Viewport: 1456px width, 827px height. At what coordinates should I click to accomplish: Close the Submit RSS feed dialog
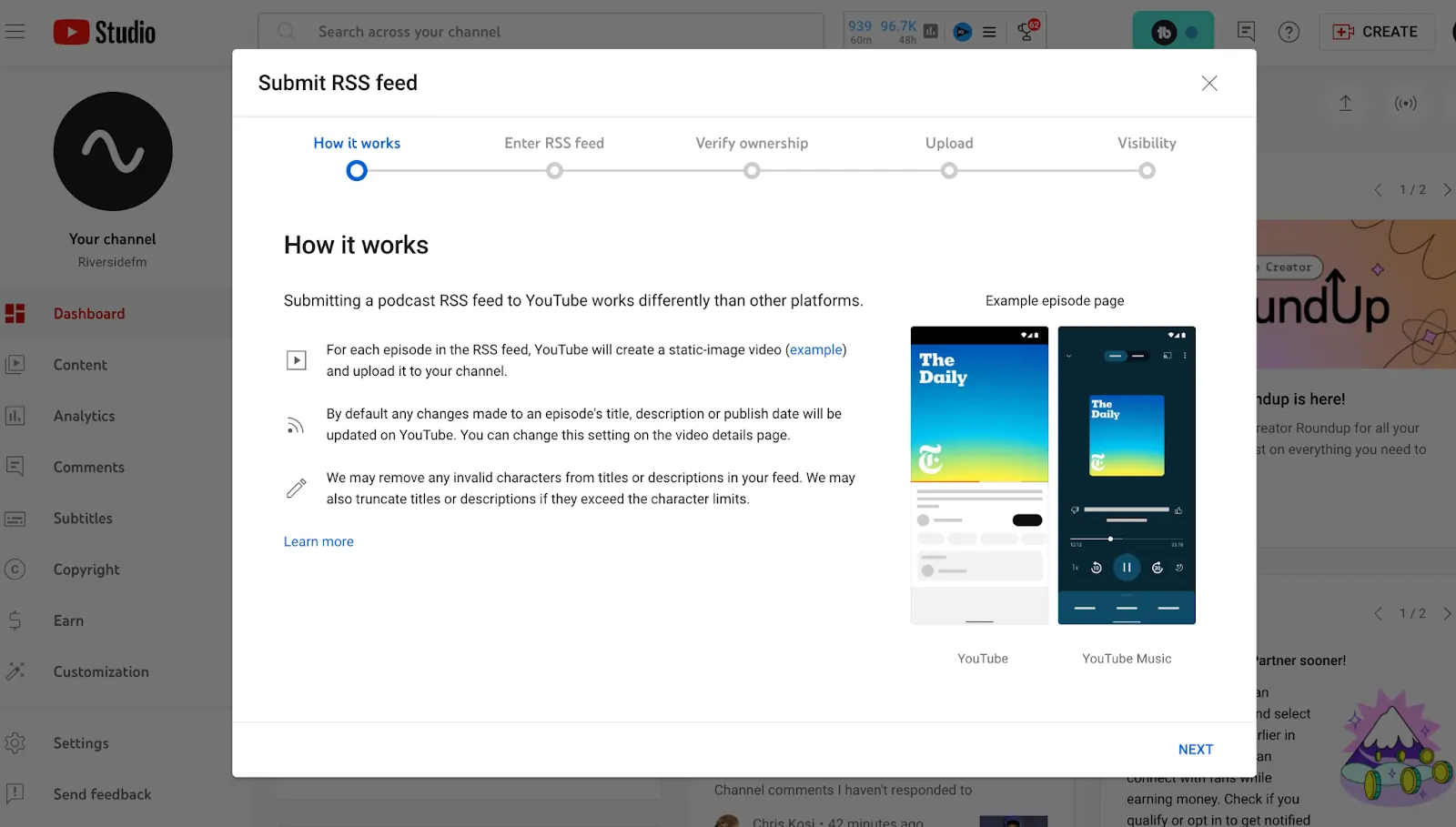click(1209, 84)
